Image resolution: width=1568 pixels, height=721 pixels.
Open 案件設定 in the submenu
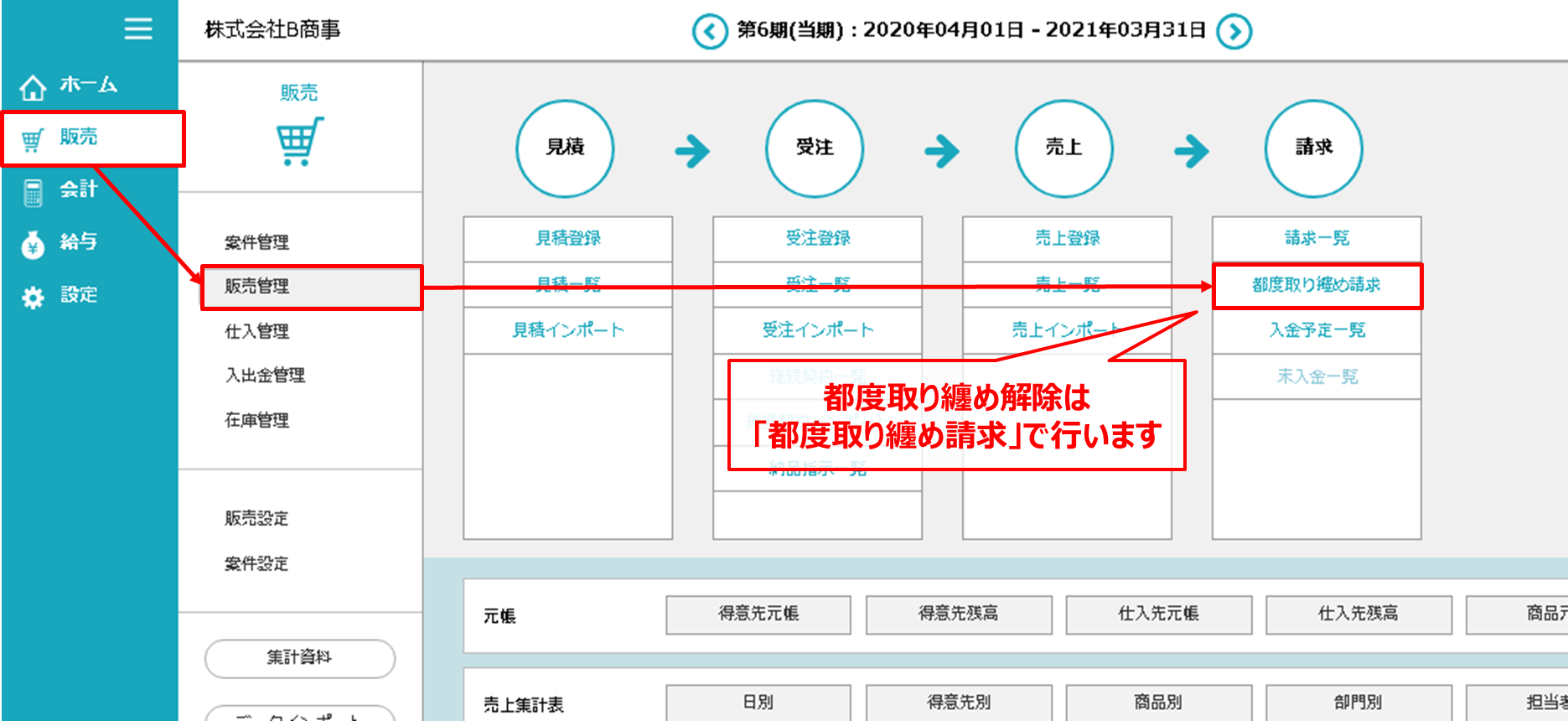coord(256,563)
